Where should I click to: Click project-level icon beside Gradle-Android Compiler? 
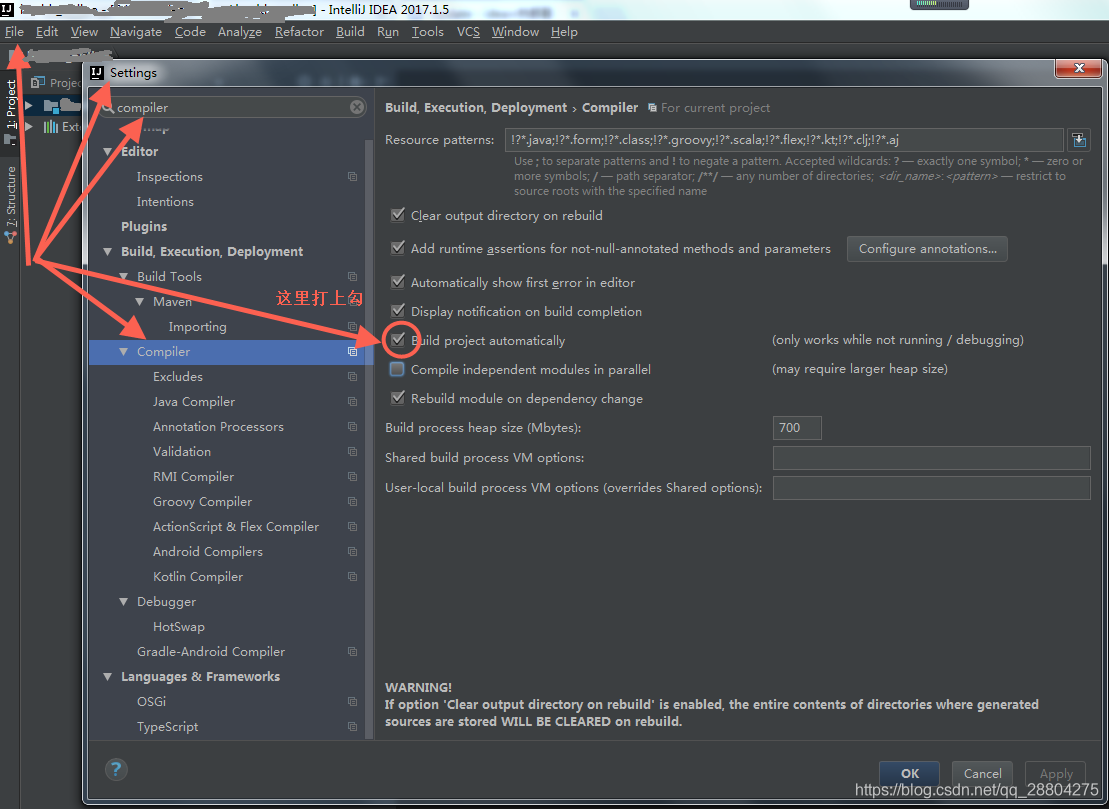352,651
